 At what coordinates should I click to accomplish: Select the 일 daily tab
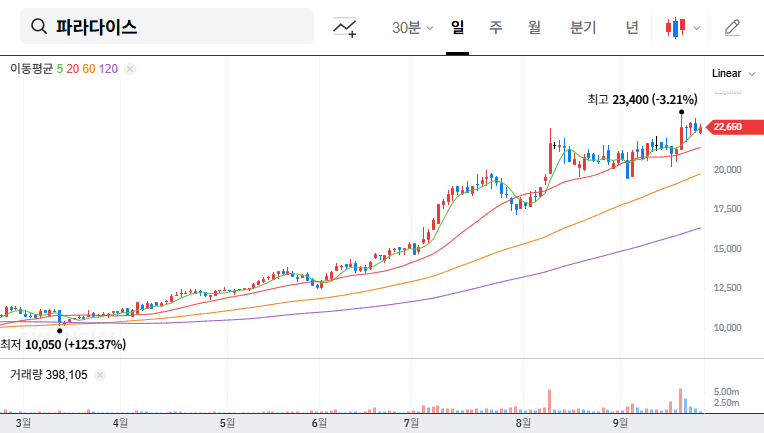[458, 28]
